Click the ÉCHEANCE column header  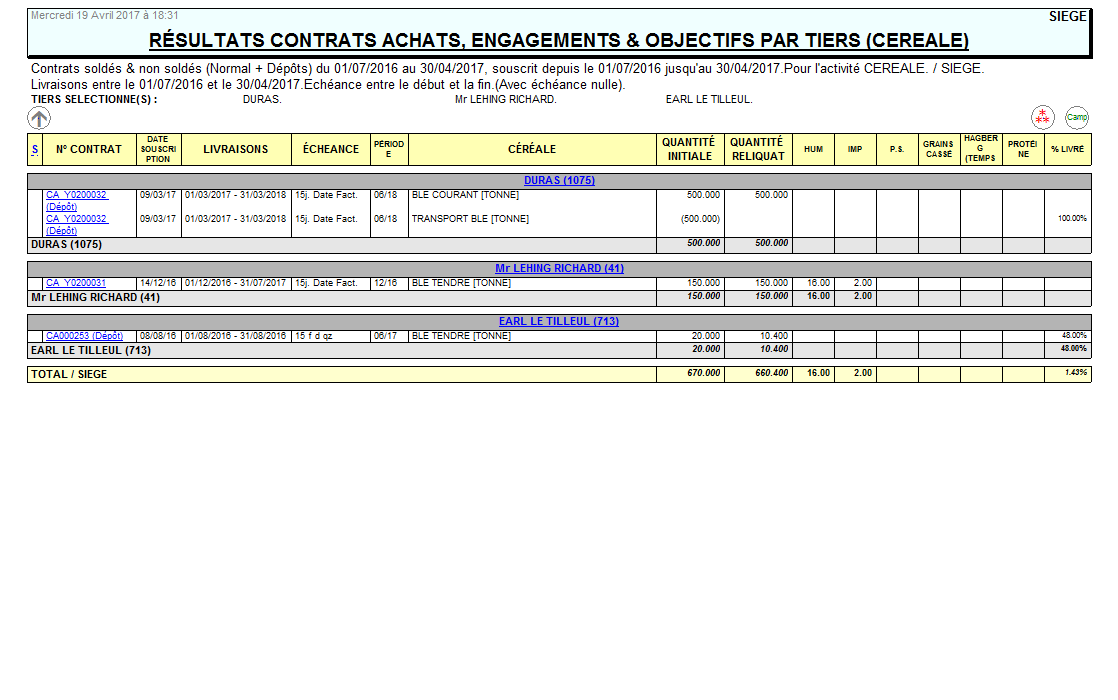330,148
